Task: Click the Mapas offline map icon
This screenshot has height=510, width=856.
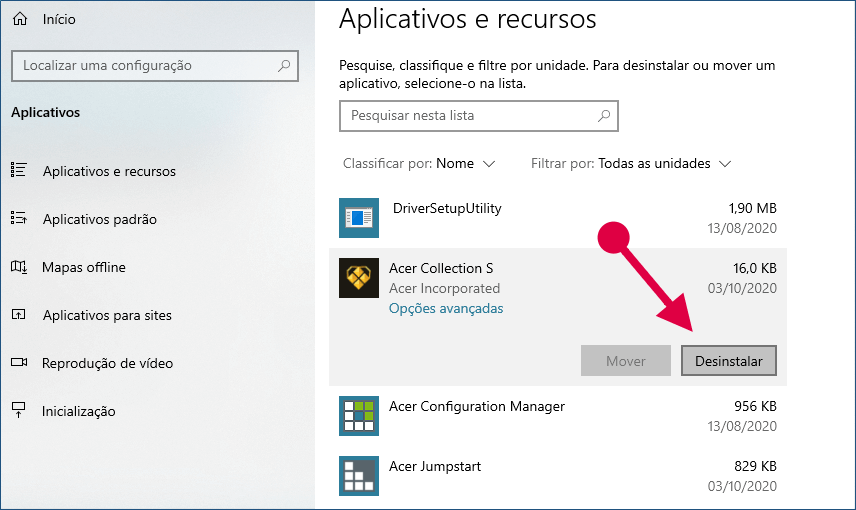Action: point(19,266)
